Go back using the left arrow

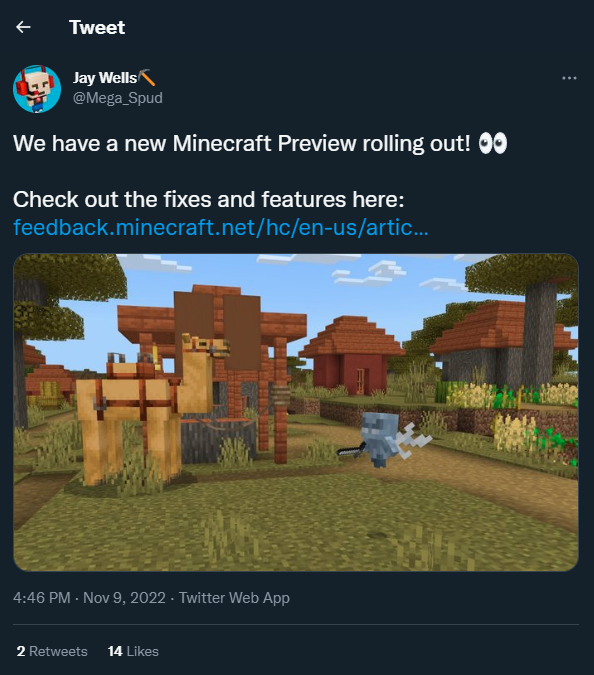23,27
